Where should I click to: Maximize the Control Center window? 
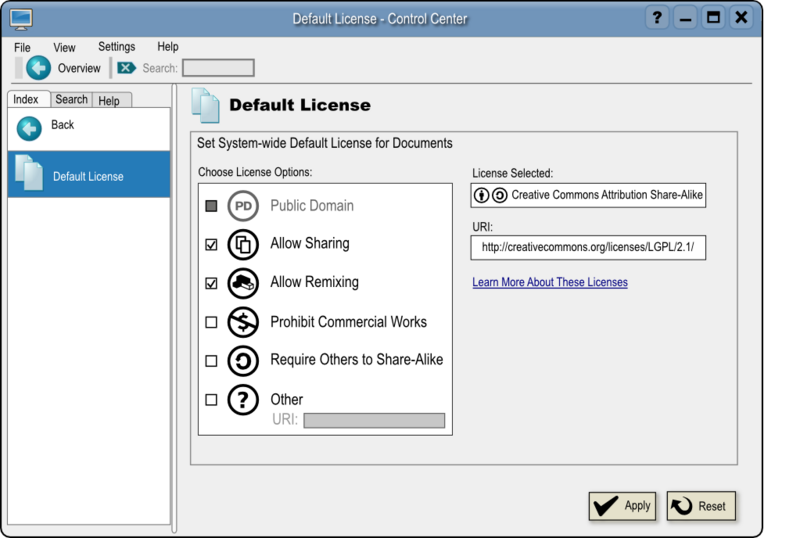(x=713, y=18)
